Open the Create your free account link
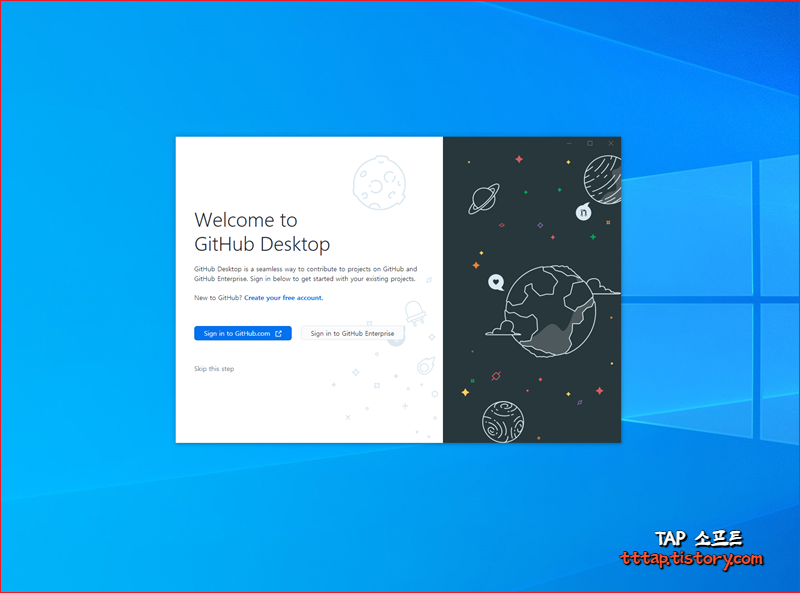800x593 pixels. click(284, 298)
